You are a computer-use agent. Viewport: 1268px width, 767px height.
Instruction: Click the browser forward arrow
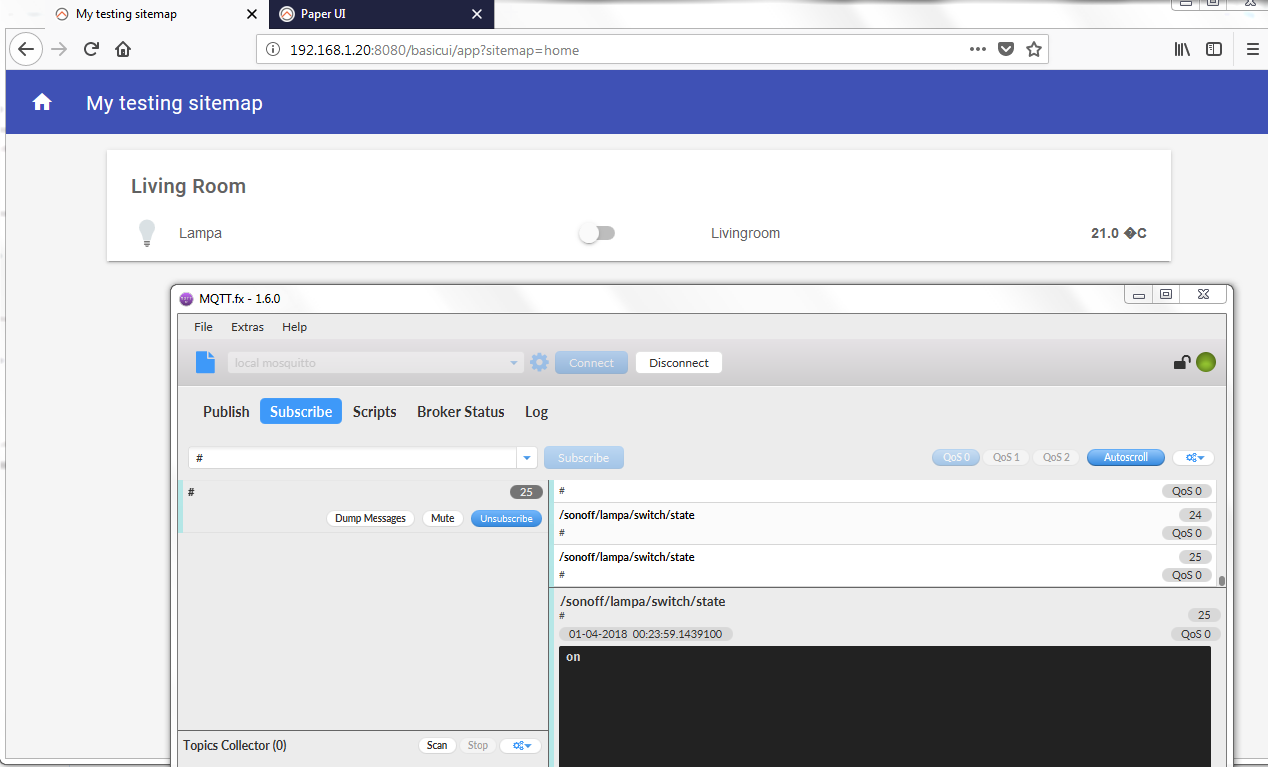pyautogui.click(x=60, y=49)
